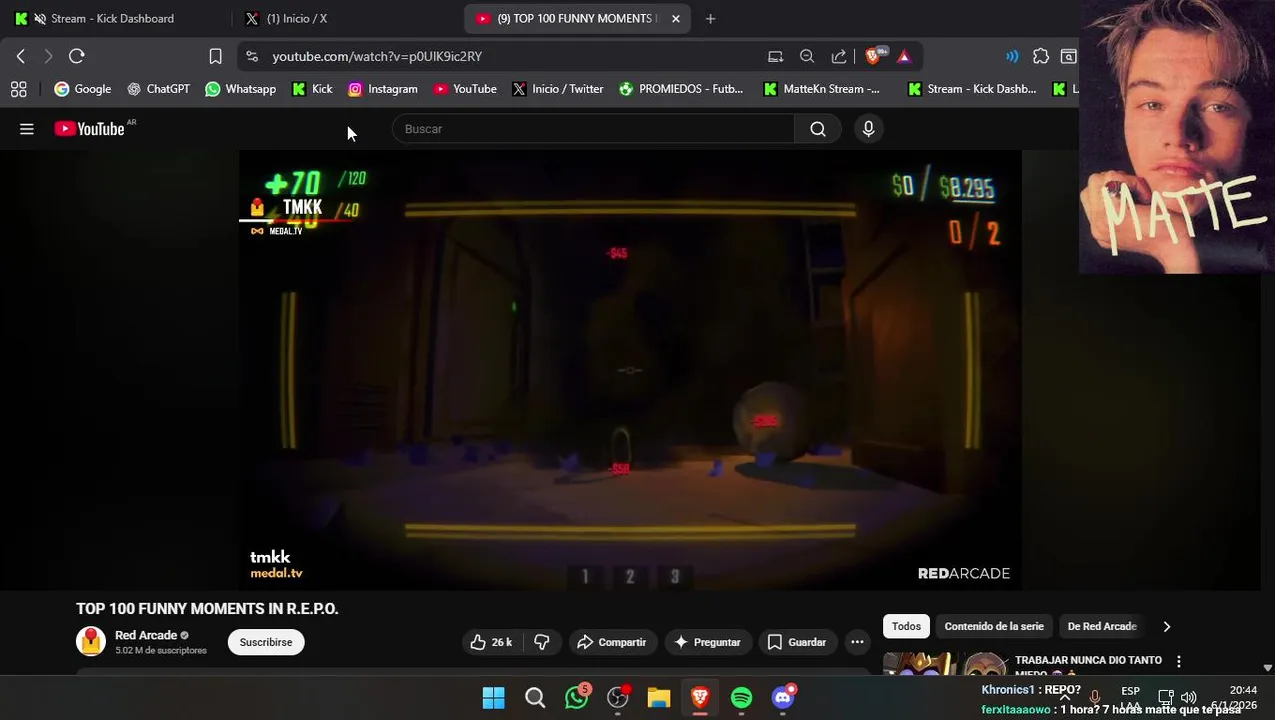
Task: Open the Red Arcade channel avatar
Action: [x=91, y=641]
